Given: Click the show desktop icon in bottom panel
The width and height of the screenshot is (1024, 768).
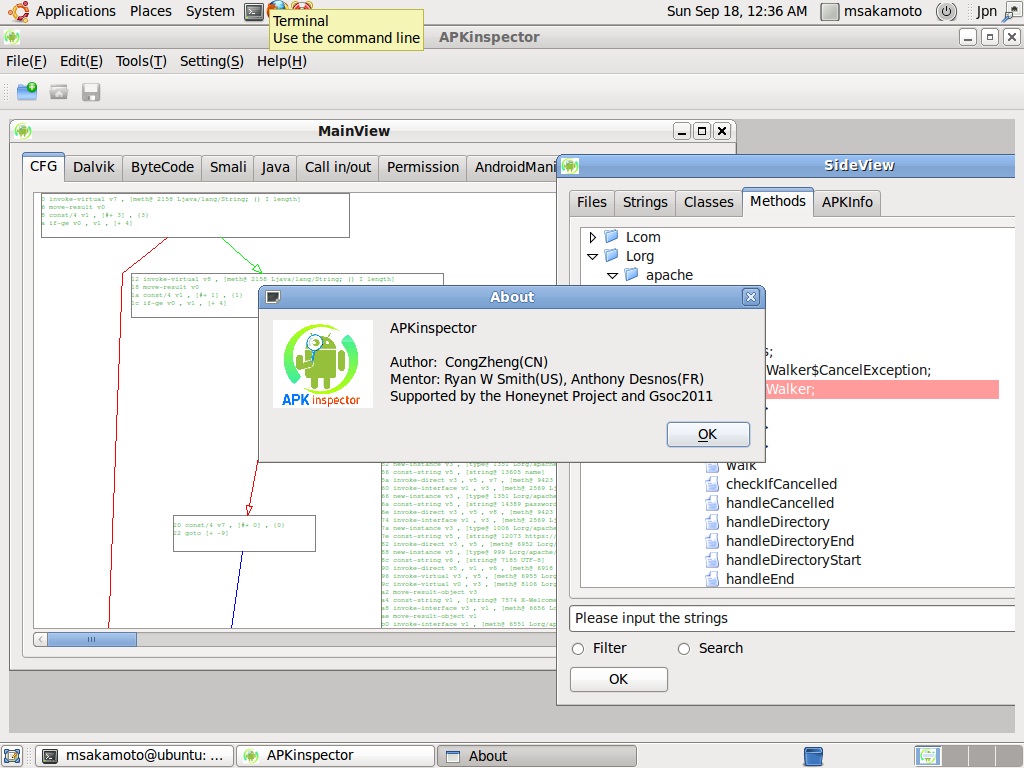Looking at the screenshot, I should coord(12,756).
